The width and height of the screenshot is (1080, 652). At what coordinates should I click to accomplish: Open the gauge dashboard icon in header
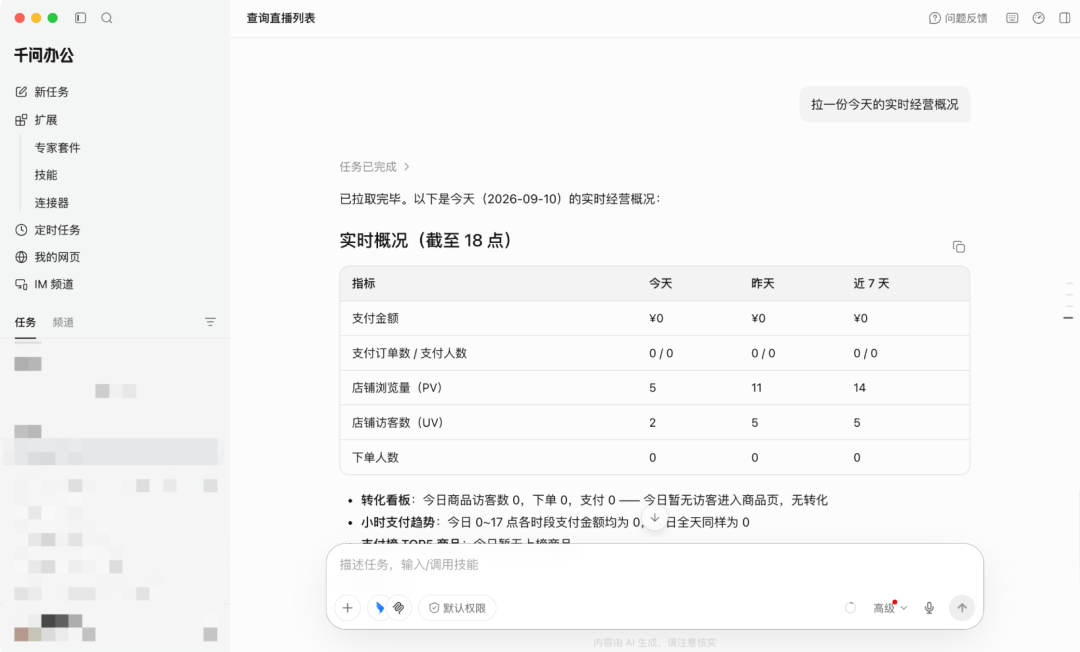pos(1039,18)
